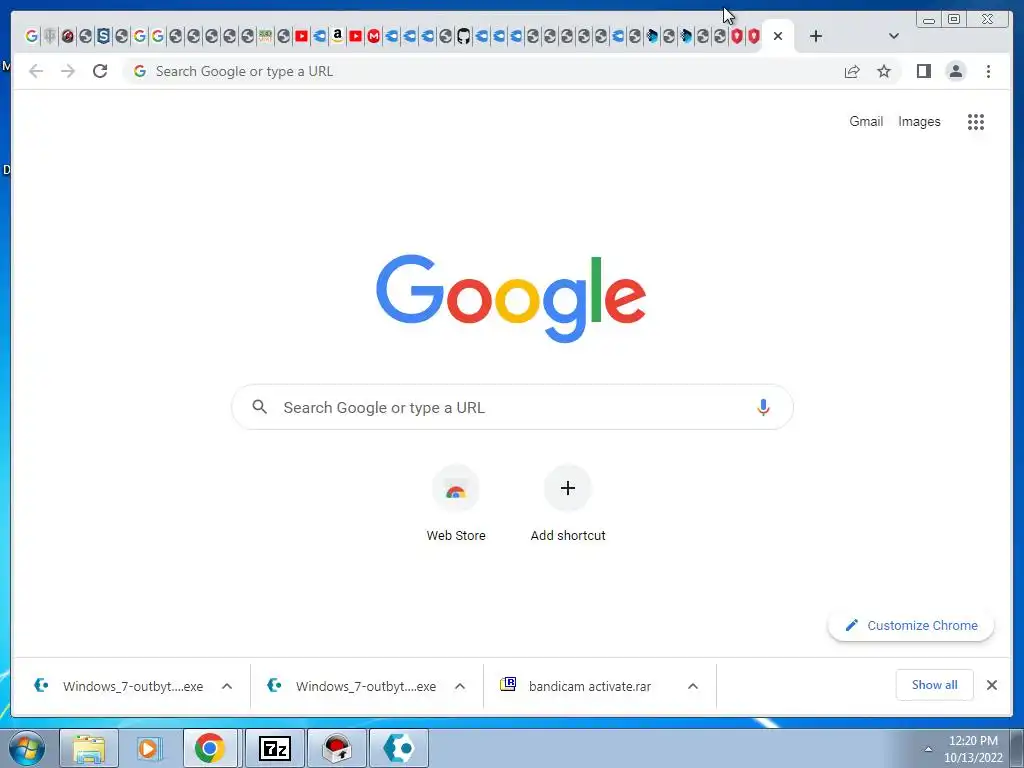Close the downloads bar
This screenshot has width=1024, height=768.
coord(991,685)
